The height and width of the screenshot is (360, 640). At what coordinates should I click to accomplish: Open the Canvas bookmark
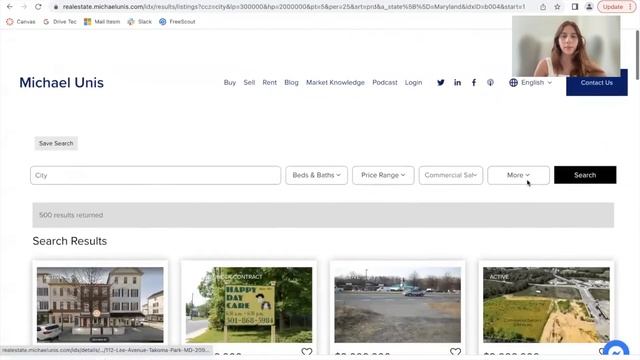pyautogui.click(x=21, y=22)
